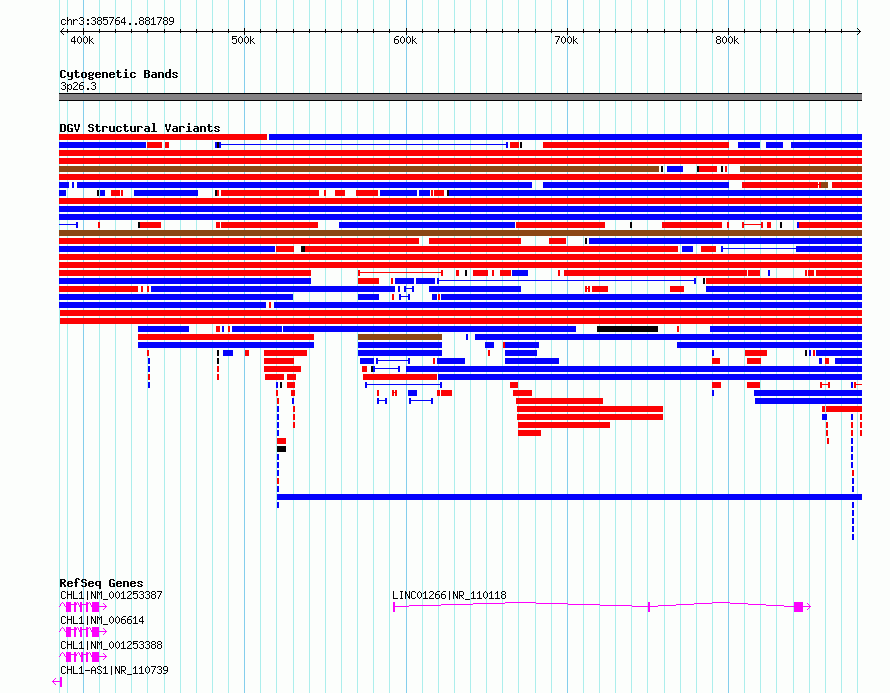The image size is (890, 693).
Task: Select the CHL1-AS1 gene arrow glyph
Action: (57, 682)
